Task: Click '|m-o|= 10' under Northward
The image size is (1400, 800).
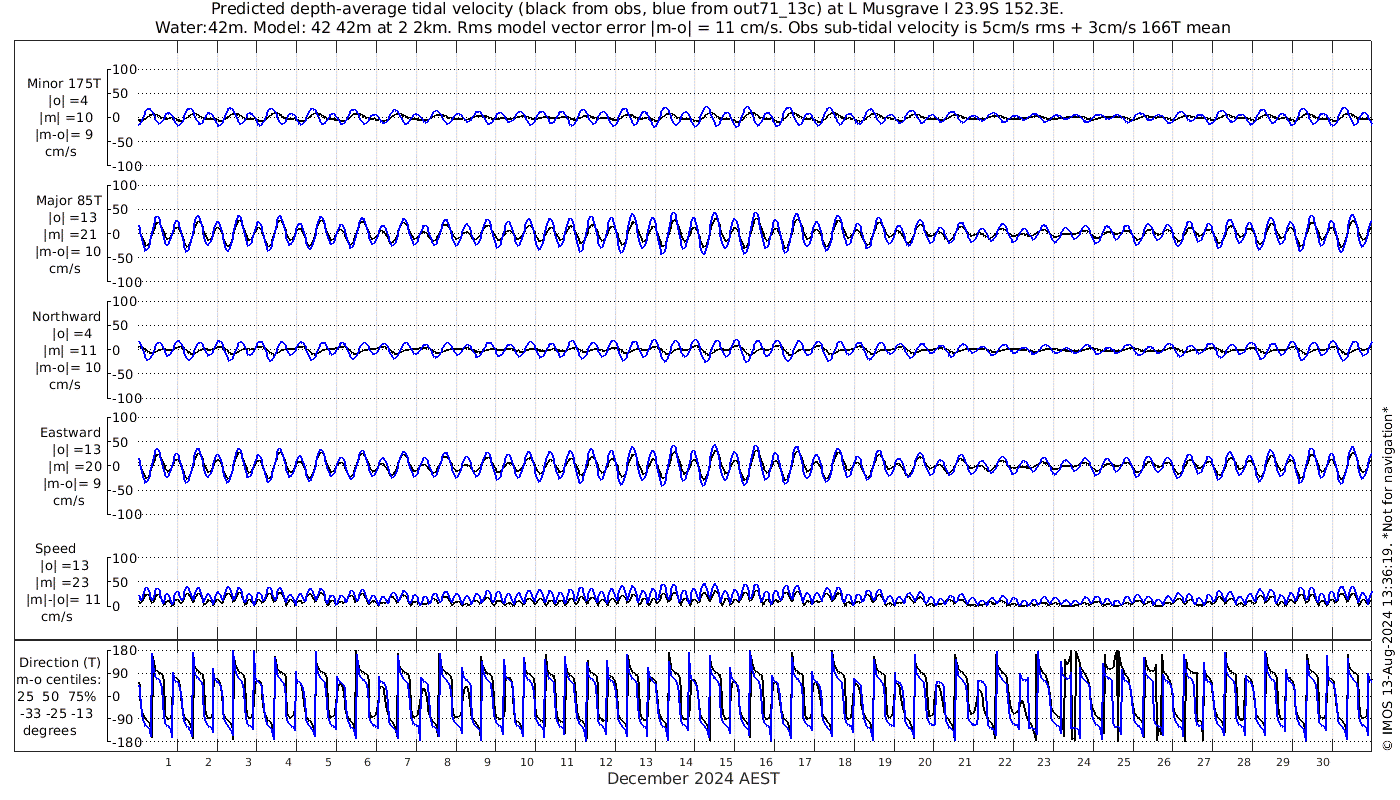Action: tap(69, 368)
